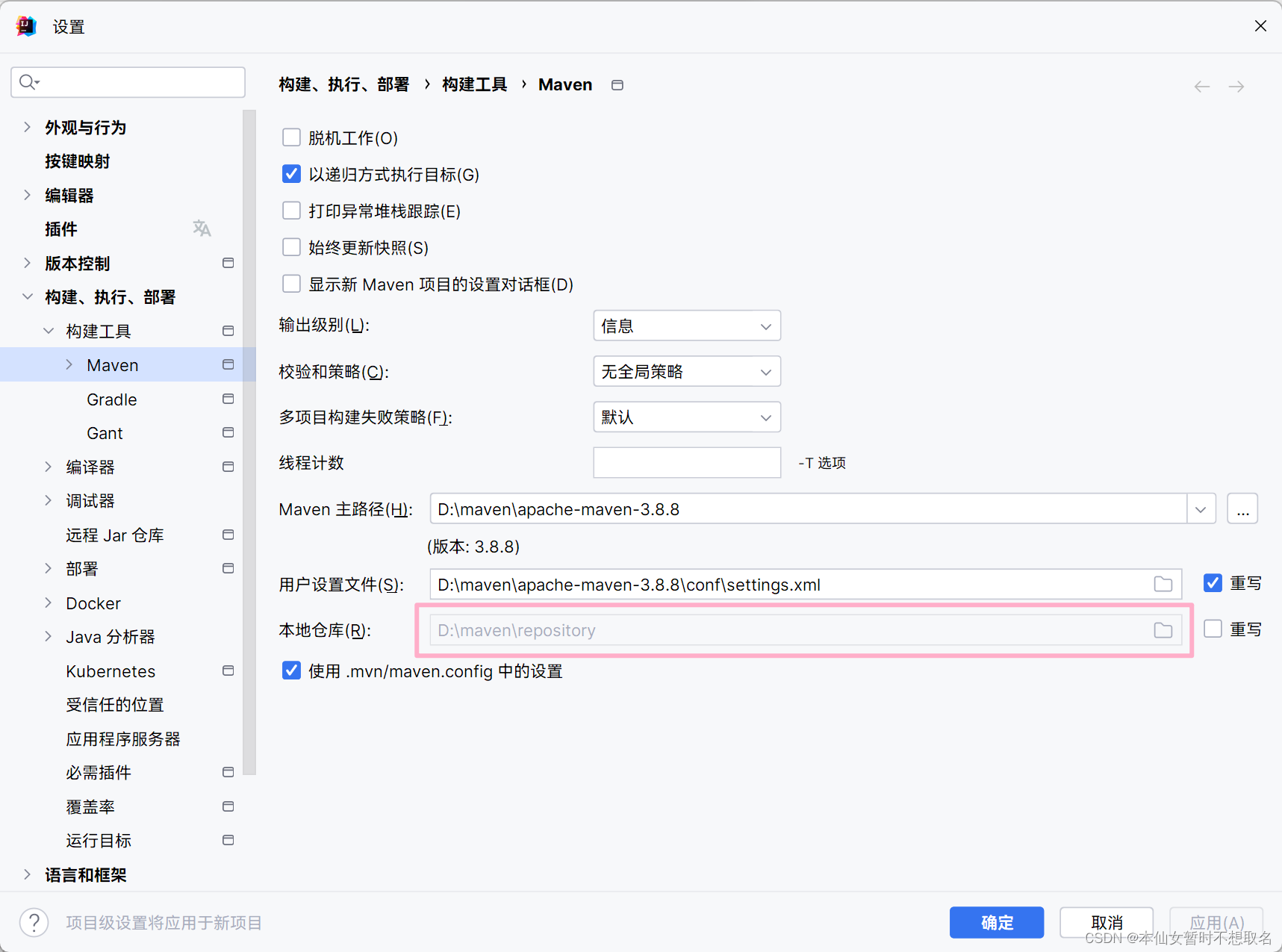Collapse 构建、执行、部署 tree node

coord(28,296)
